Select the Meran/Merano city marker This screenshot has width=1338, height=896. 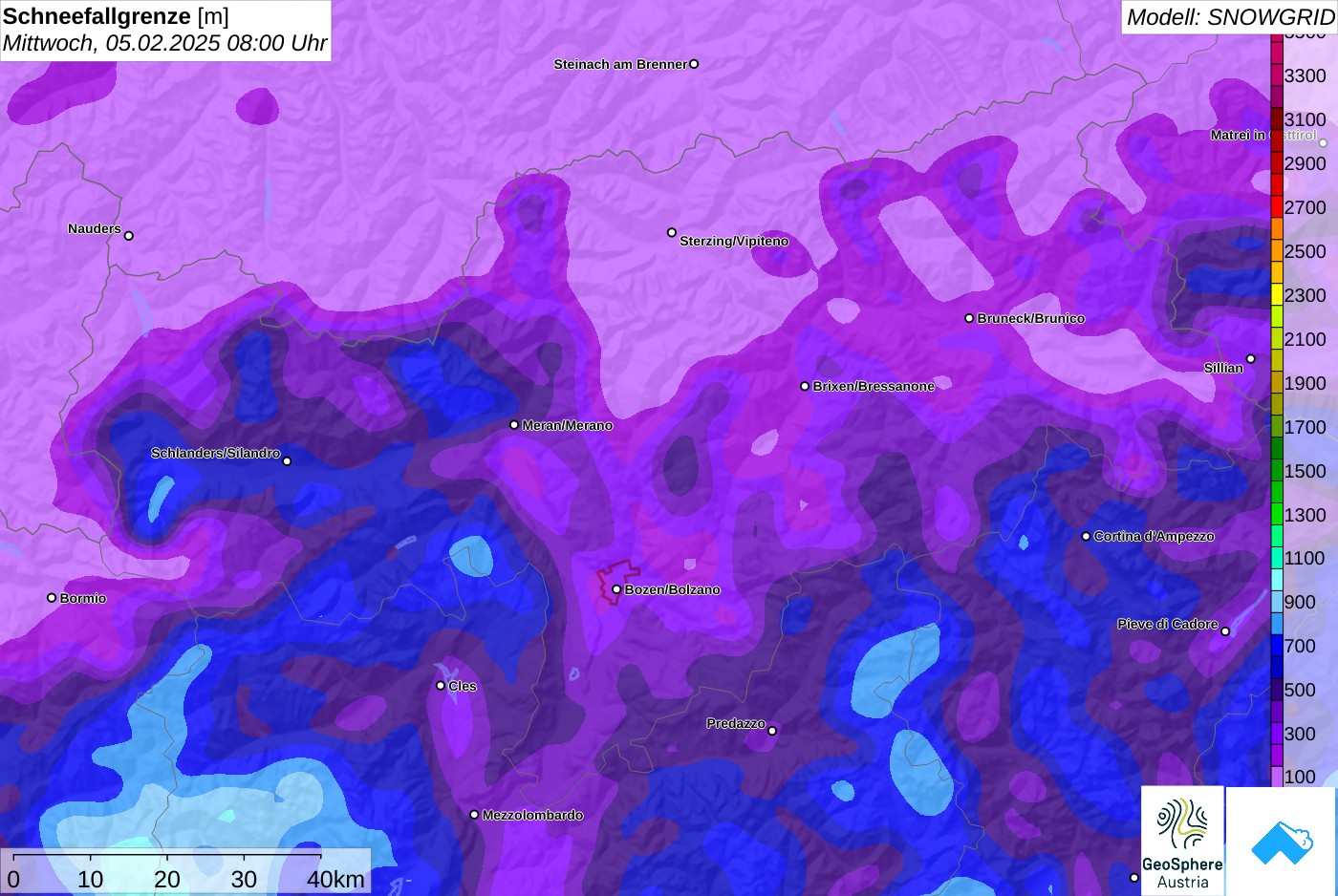coord(514,425)
